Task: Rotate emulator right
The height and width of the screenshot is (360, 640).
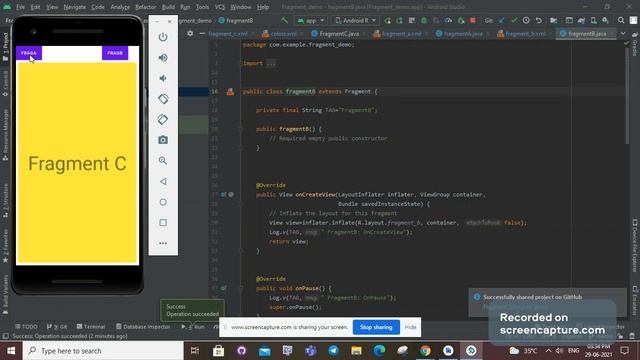Action: (x=163, y=119)
